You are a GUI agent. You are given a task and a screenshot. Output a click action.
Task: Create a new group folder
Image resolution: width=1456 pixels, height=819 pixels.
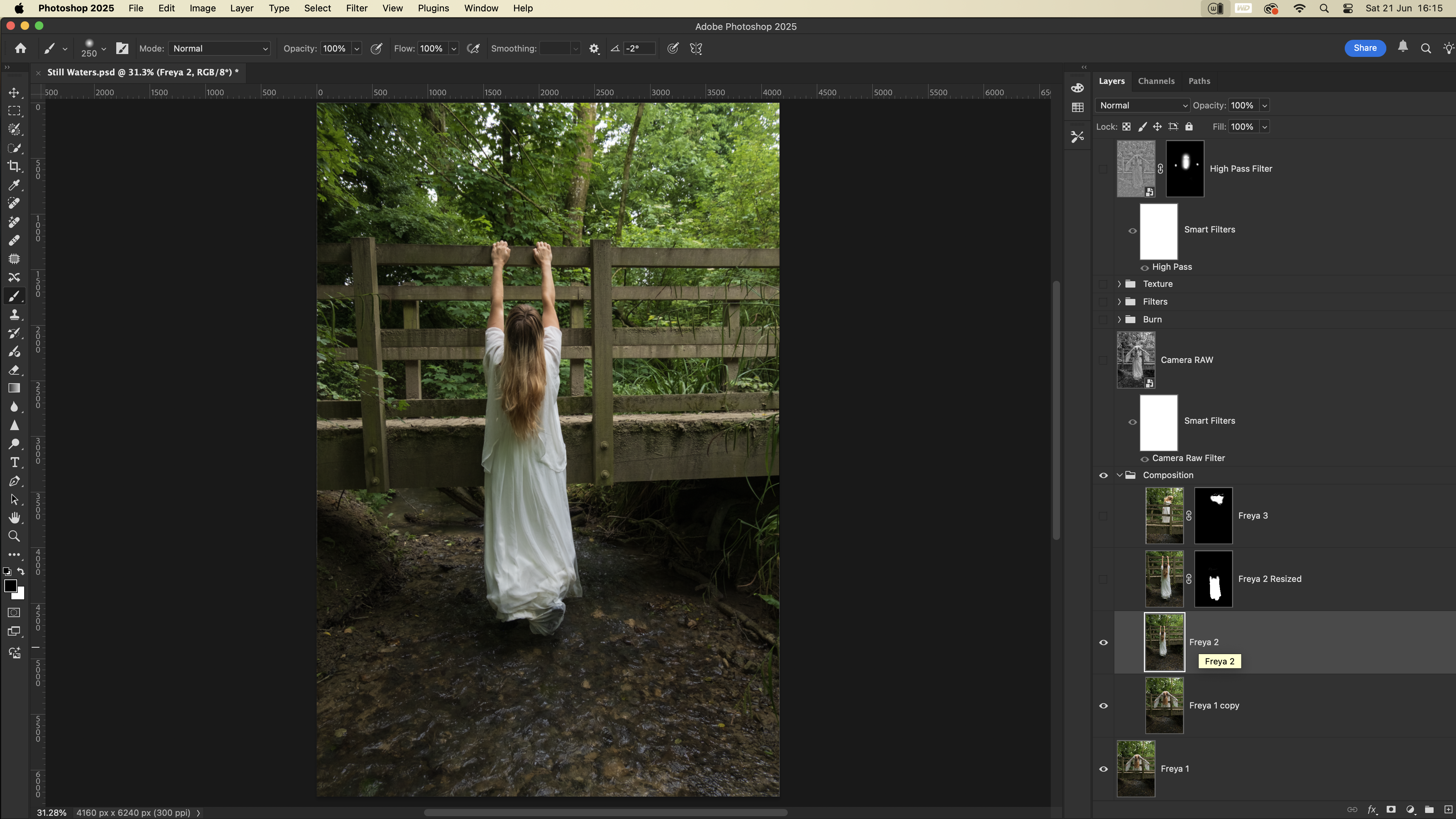[x=1429, y=809]
